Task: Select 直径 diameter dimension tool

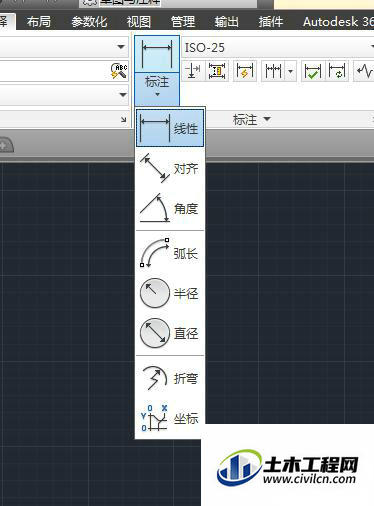Action: 170,333
